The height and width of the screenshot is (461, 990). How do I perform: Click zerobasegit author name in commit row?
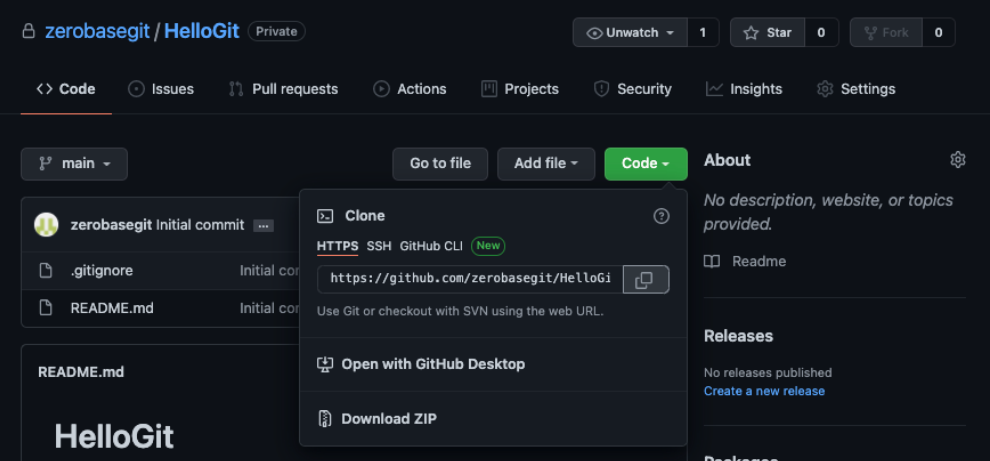(111, 225)
